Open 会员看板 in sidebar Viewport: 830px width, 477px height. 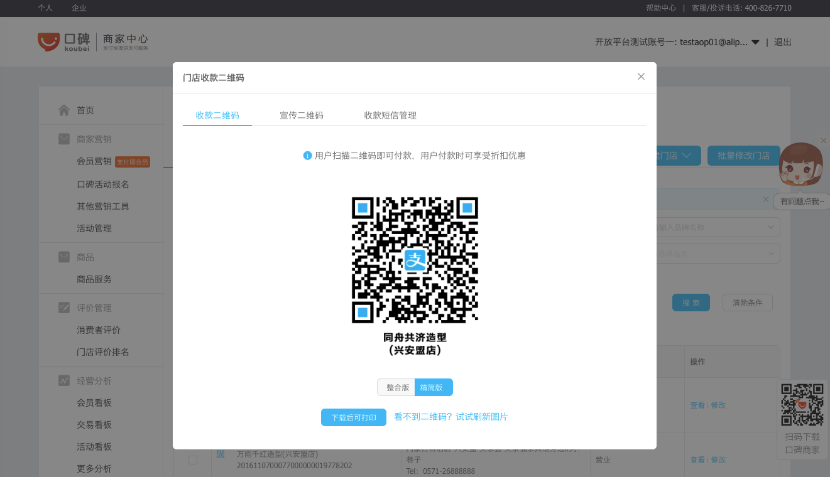point(94,403)
